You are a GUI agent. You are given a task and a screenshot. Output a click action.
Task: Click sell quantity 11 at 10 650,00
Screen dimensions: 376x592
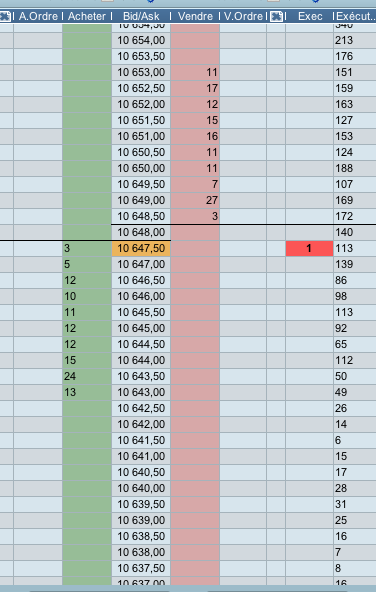point(195,168)
